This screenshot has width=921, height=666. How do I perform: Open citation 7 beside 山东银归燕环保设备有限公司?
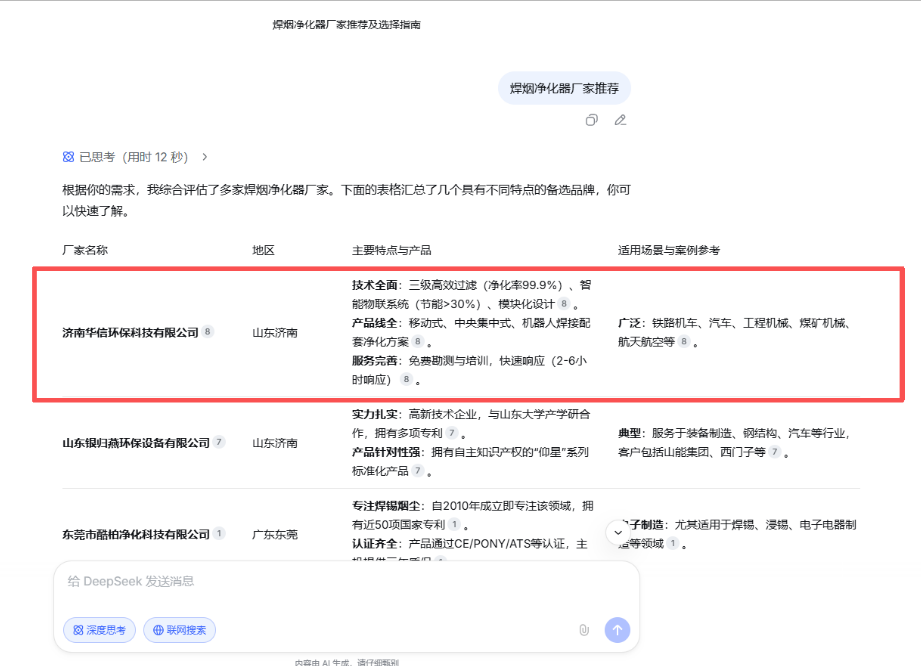pos(219,442)
